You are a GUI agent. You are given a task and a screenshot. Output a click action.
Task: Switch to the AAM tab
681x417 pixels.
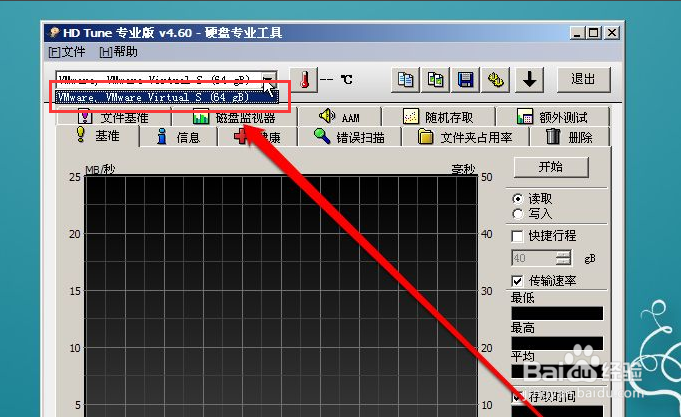coord(340,117)
